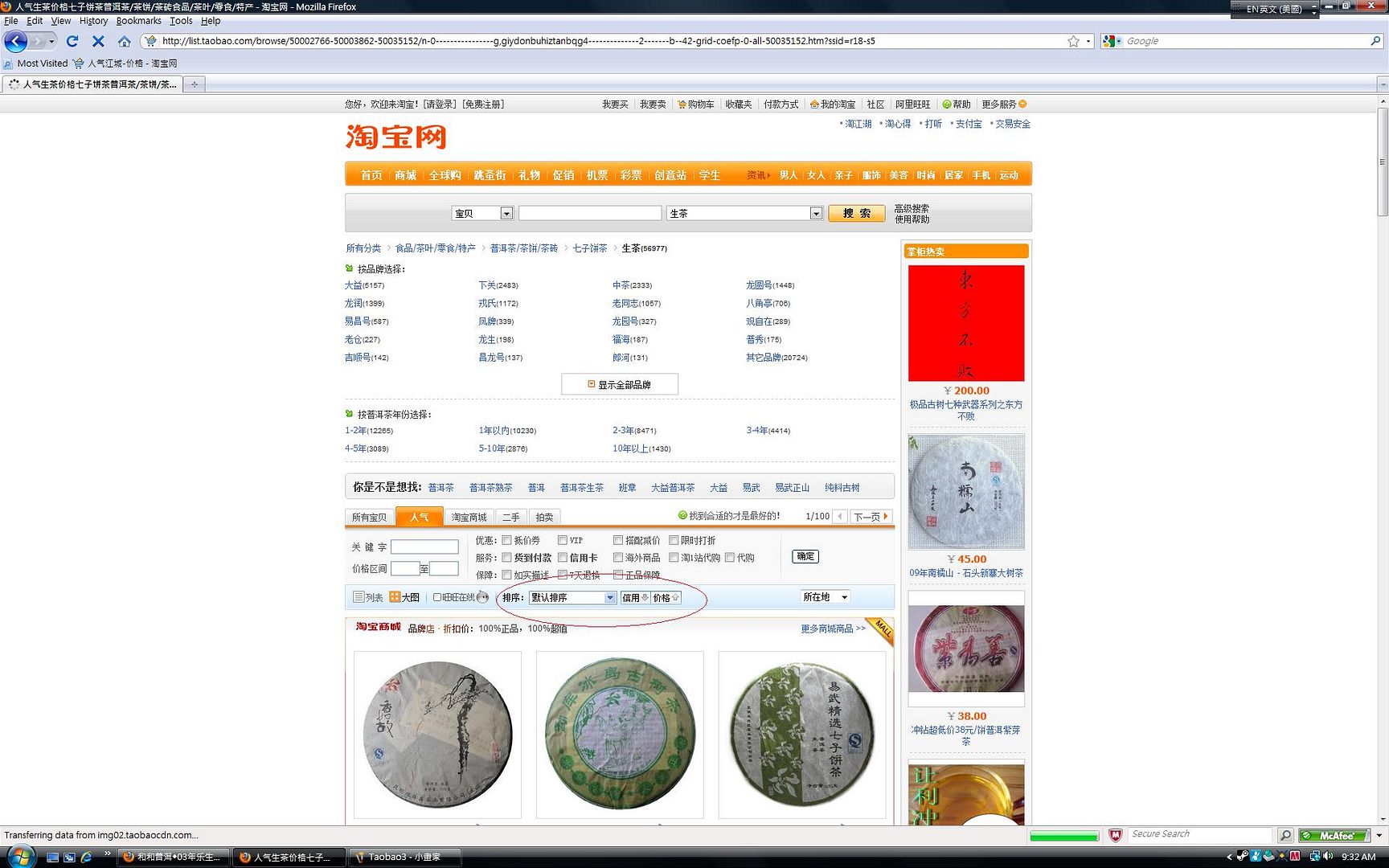Click 下一页 next page button
This screenshot has width=1389, height=868.
(x=871, y=516)
